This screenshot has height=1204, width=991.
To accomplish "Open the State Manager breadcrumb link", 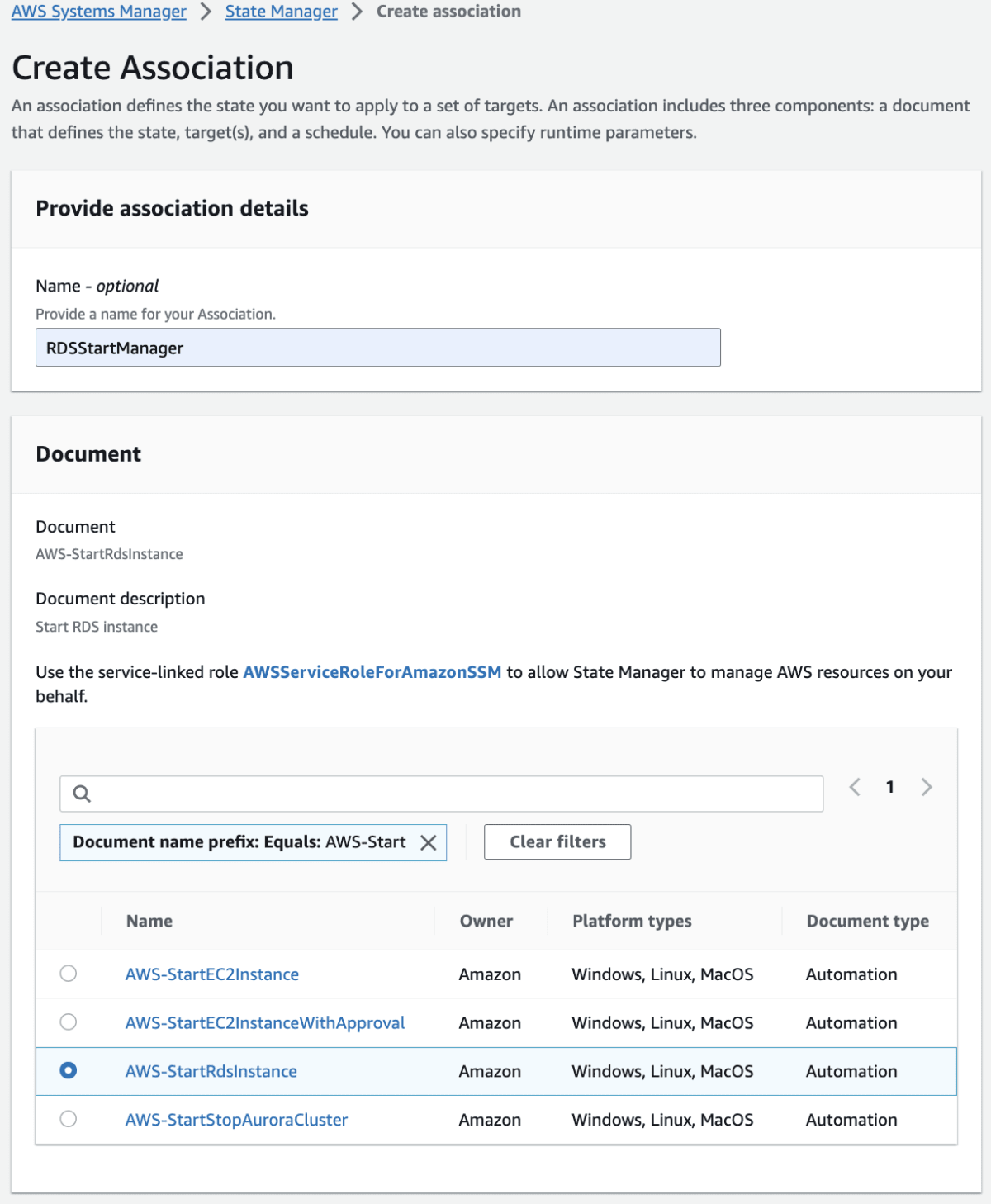I will [282, 12].
